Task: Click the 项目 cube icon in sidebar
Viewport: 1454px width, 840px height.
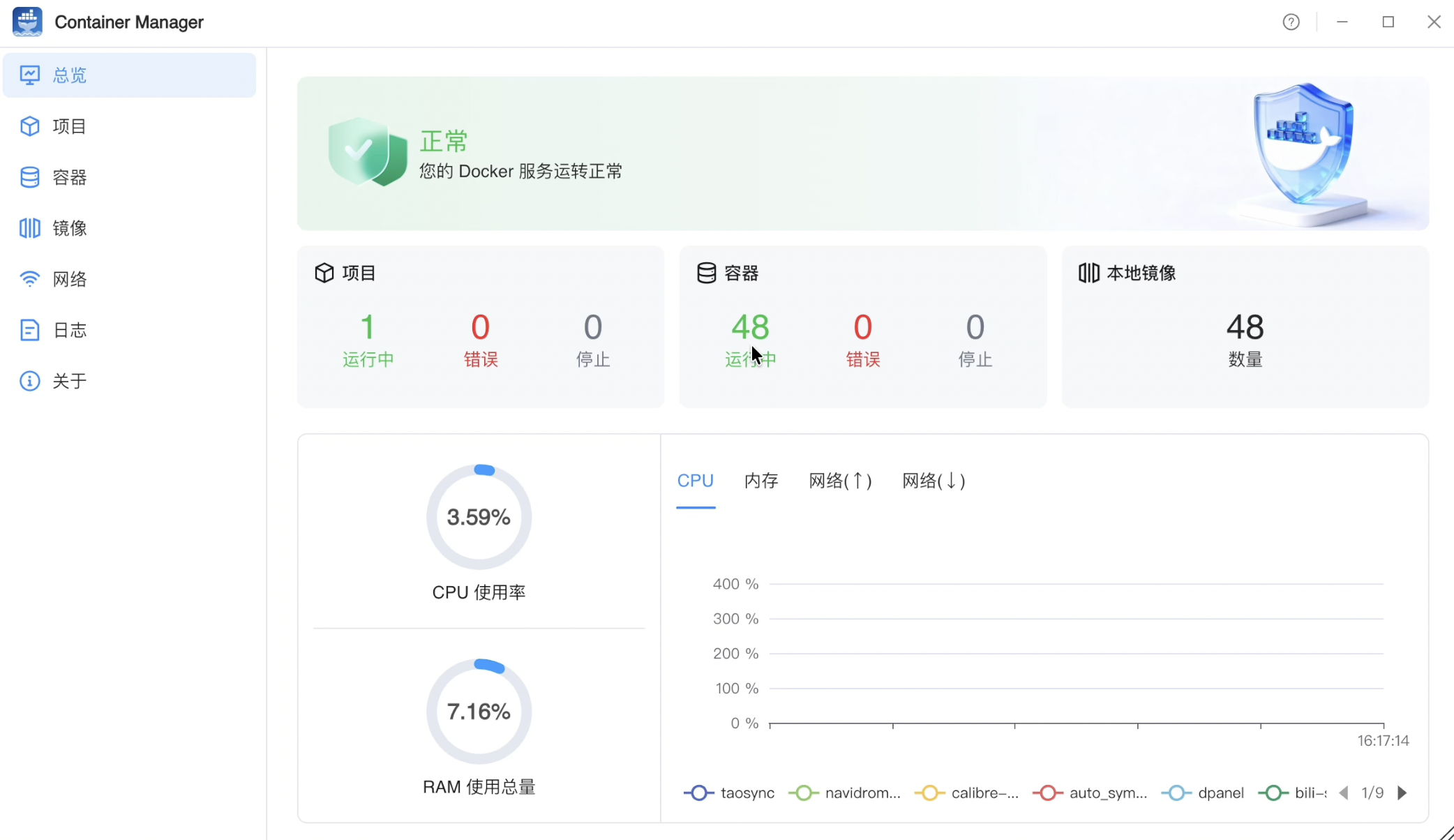Action: (29, 126)
